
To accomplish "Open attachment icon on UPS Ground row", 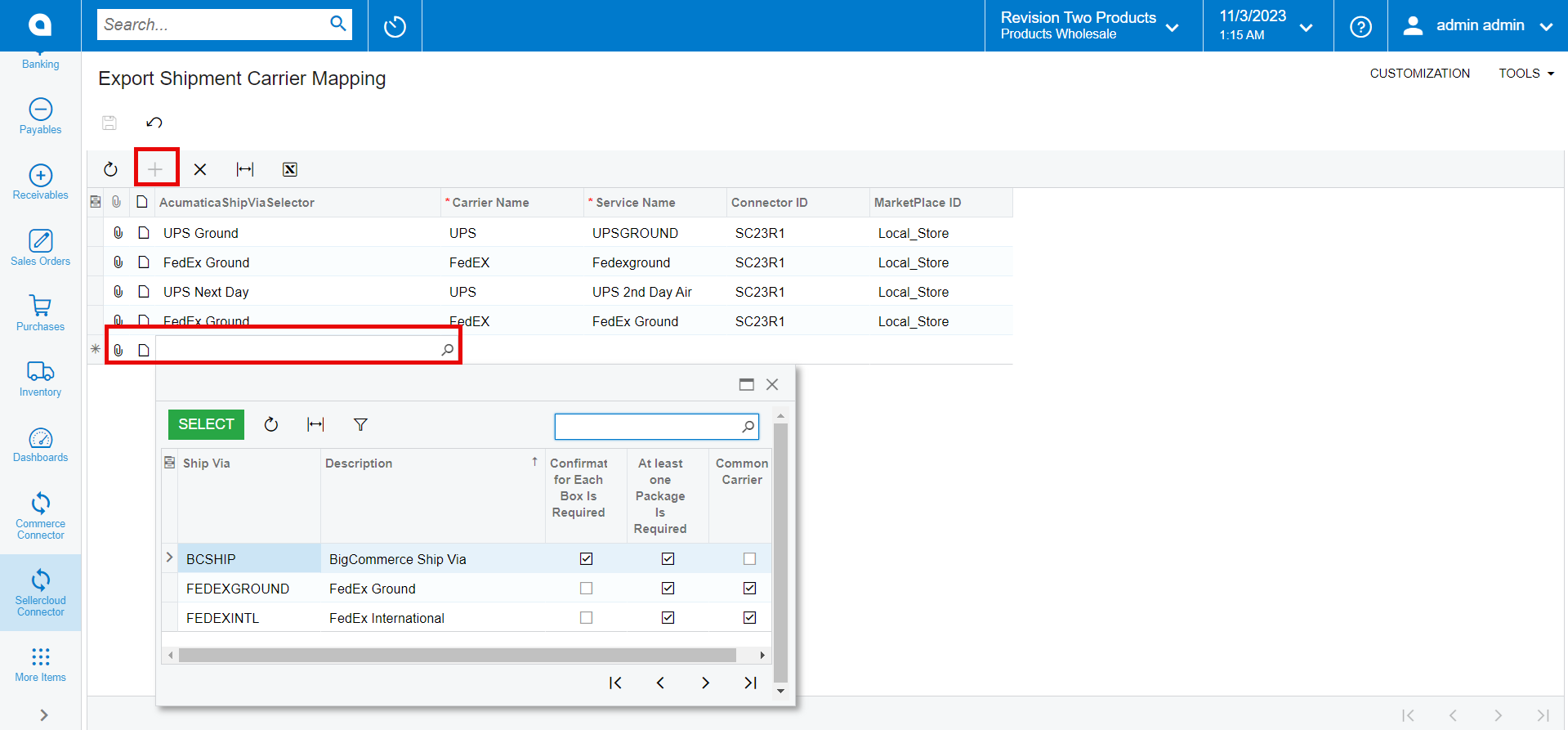I will click(x=118, y=233).
